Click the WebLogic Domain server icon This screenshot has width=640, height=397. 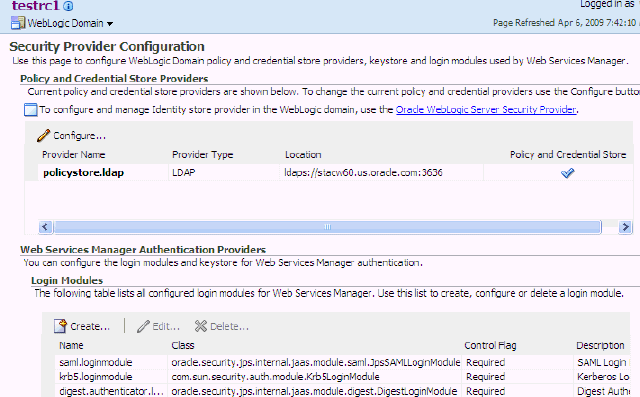click(x=18, y=23)
